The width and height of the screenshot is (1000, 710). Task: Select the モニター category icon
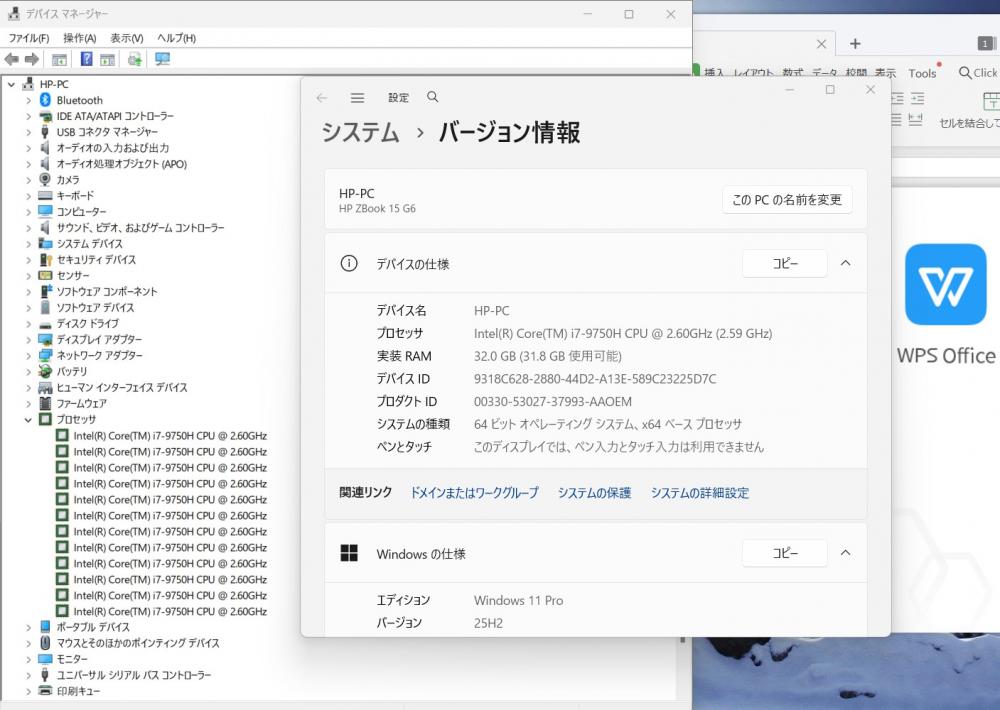click(x=45, y=659)
